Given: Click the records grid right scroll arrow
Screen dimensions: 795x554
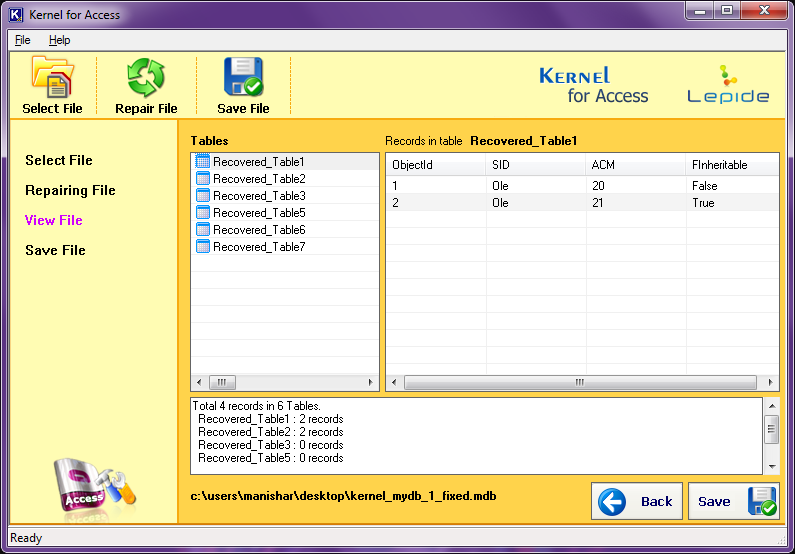Looking at the screenshot, I should click(771, 382).
